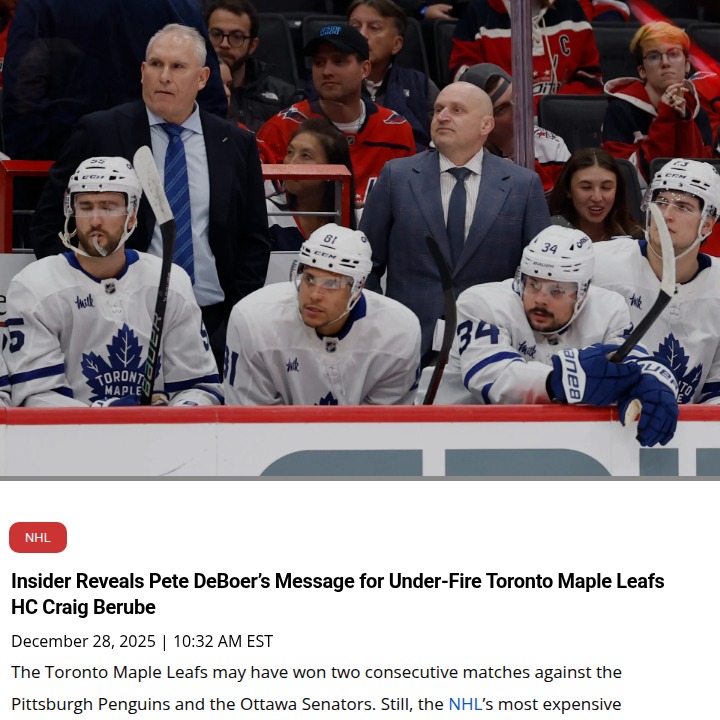Click the 10:32 AM EST timestamp
The width and height of the screenshot is (720, 720).
[223, 641]
